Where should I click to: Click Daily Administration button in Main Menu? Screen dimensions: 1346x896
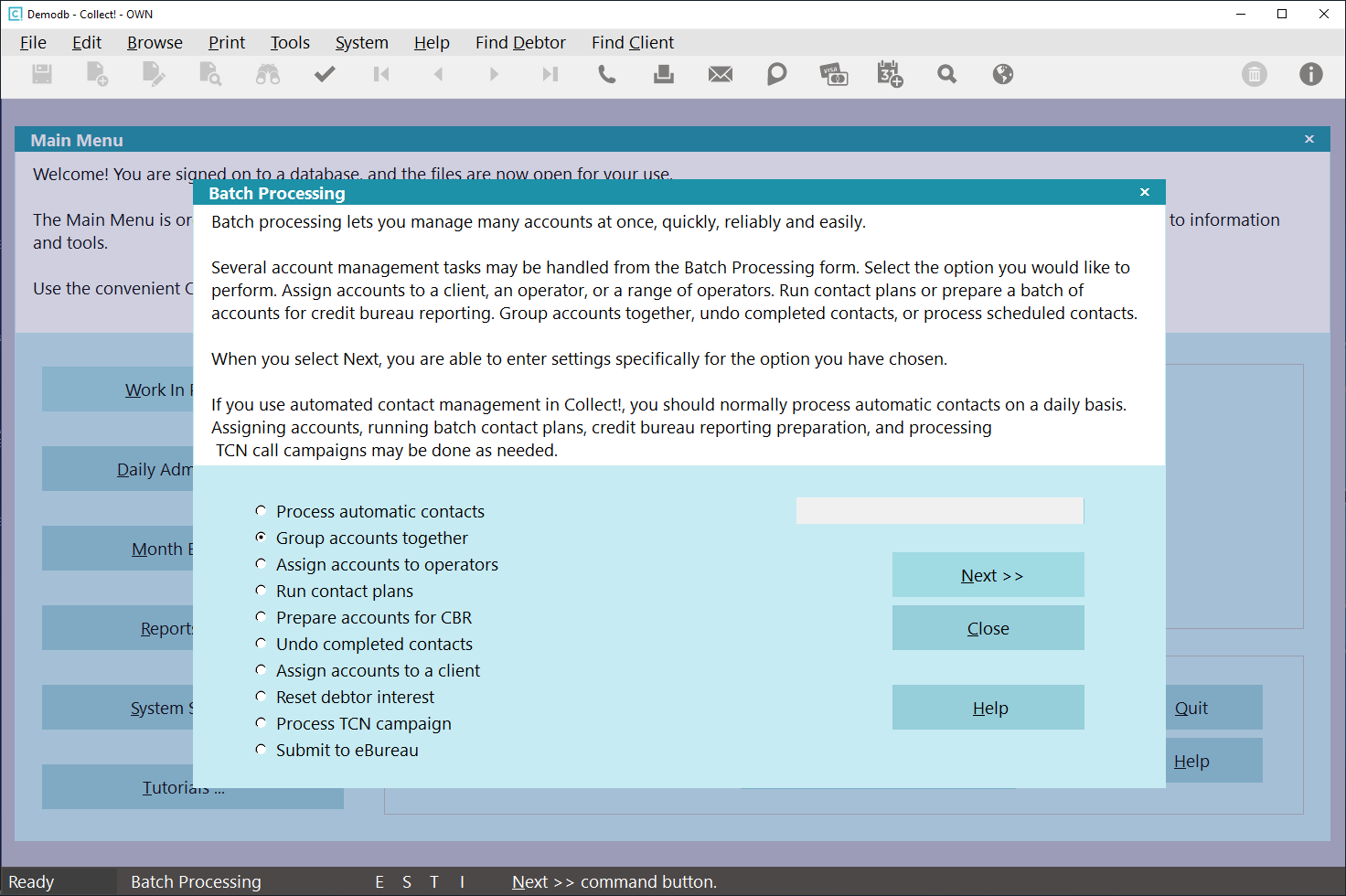(118, 469)
